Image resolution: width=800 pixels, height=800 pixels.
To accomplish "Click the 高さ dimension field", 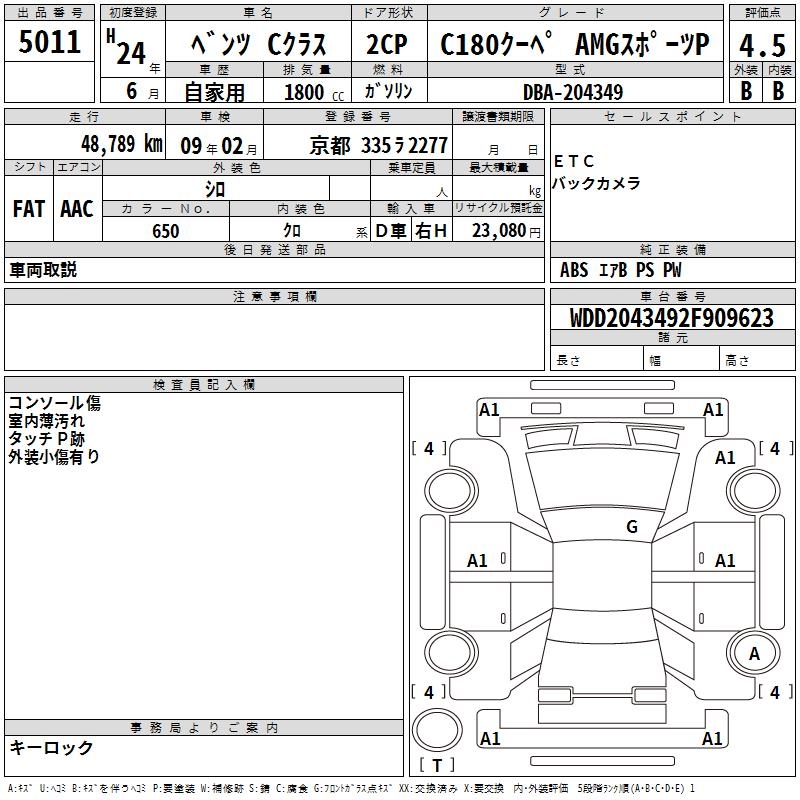I will tap(758, 360).
